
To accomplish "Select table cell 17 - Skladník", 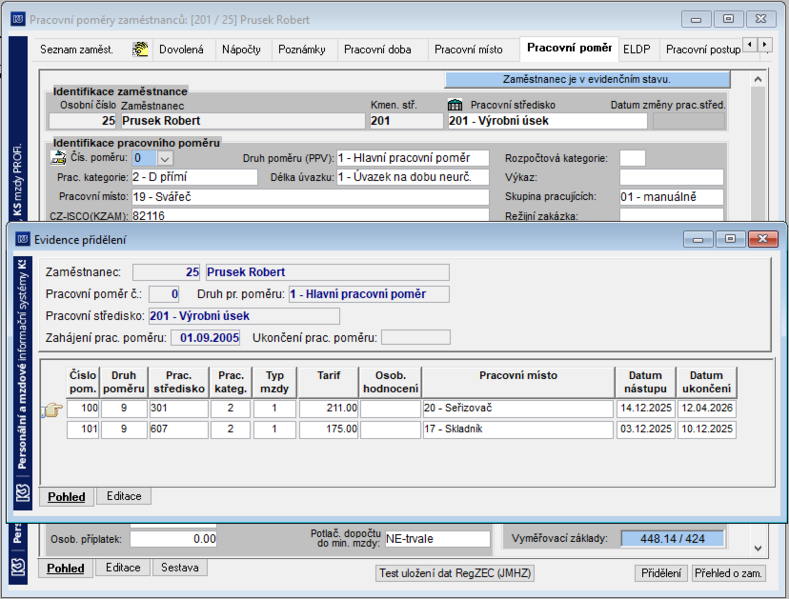I will click(518, 429).
